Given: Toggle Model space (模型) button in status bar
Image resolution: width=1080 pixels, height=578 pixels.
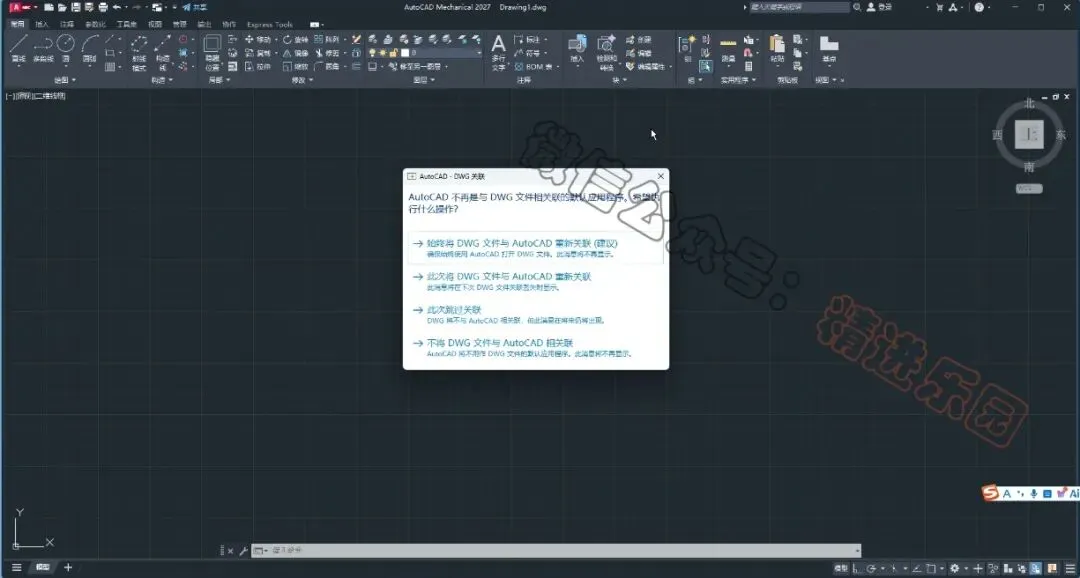Looking at the screenshot, I should [841, 568].
